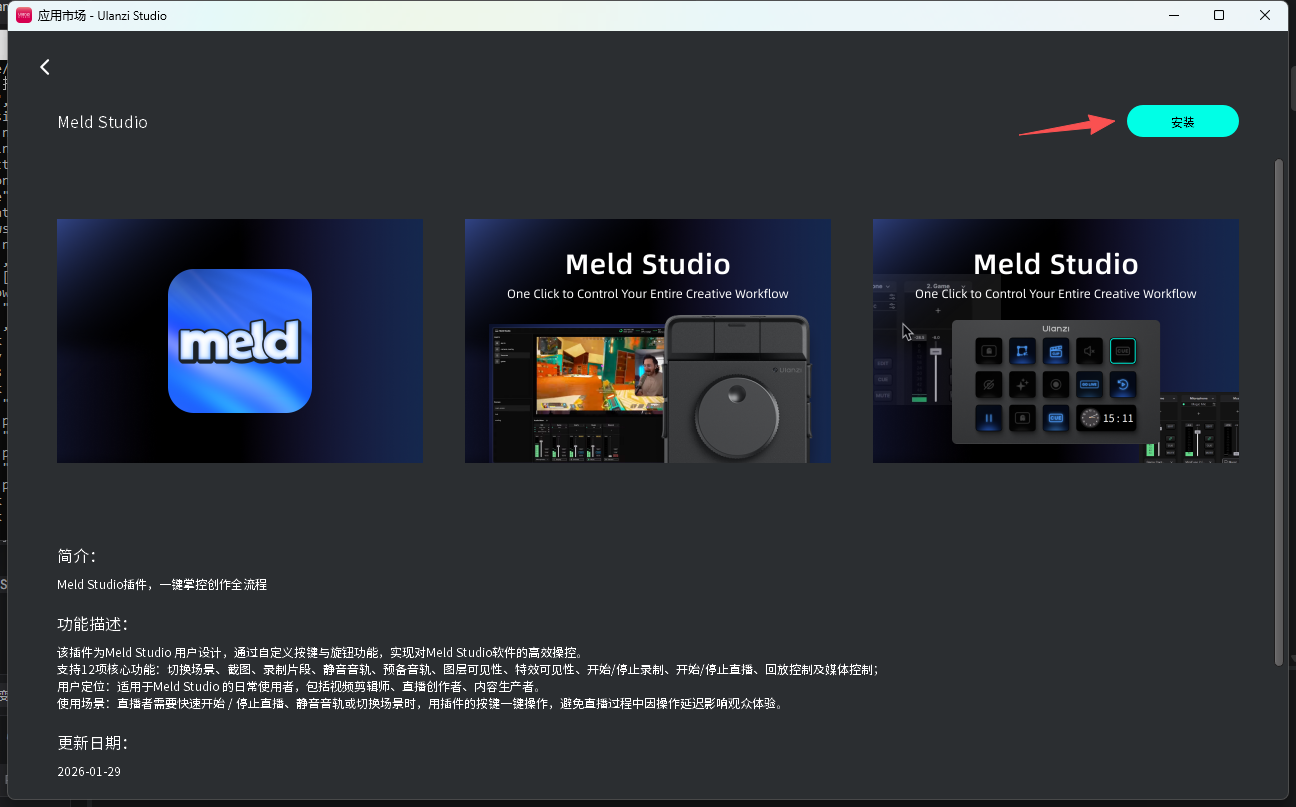Click the pause key icon
1296x807 pixels.
(989, 417)
